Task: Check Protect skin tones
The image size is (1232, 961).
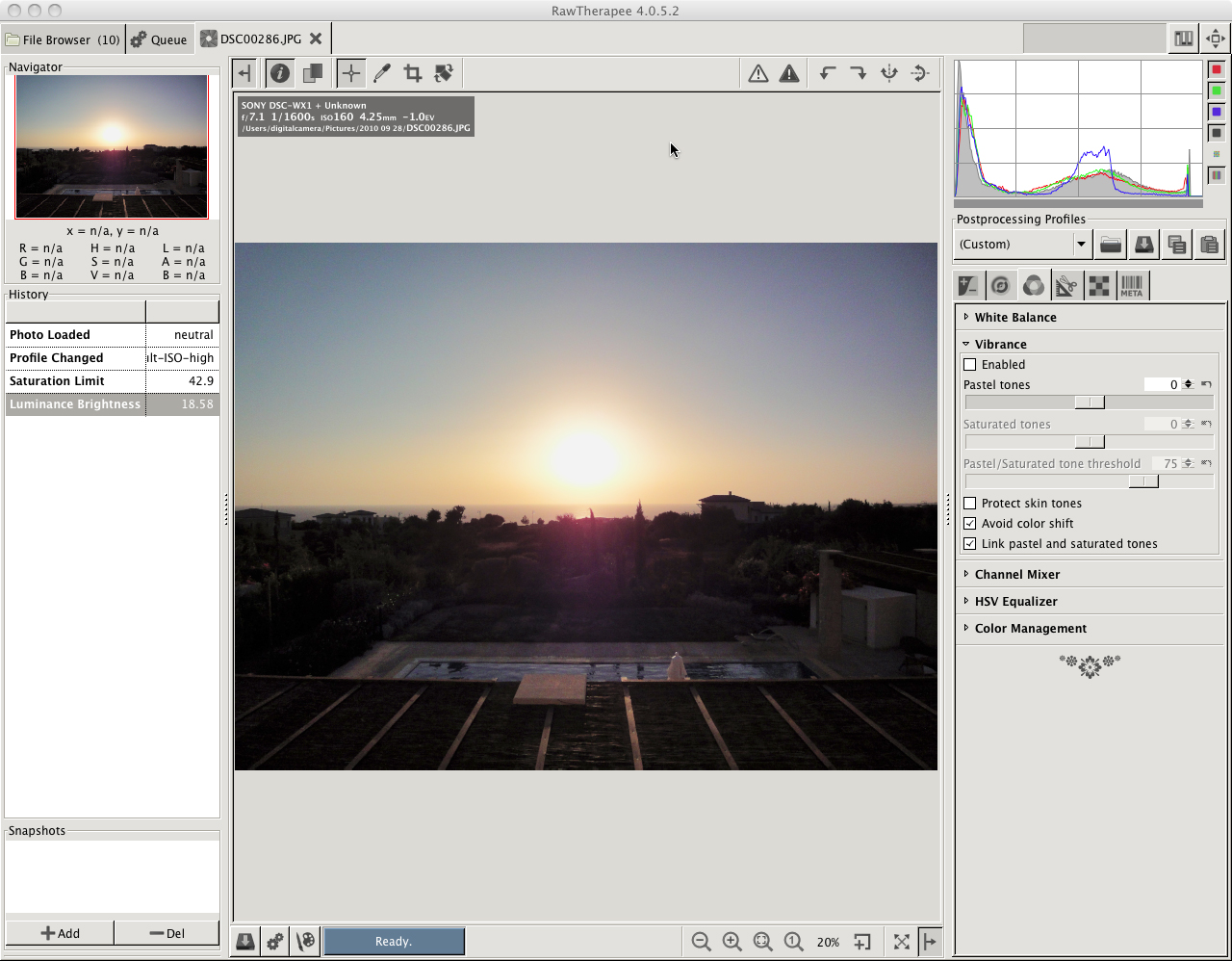Action: [970, 504]
